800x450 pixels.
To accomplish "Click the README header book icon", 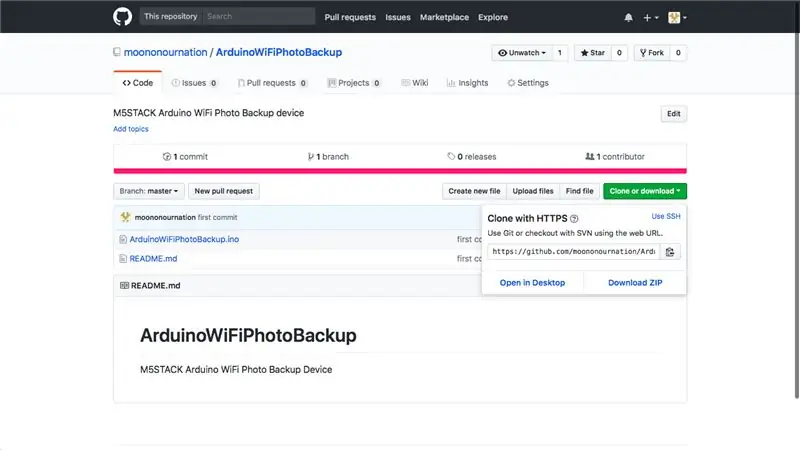I will (124, 286).
